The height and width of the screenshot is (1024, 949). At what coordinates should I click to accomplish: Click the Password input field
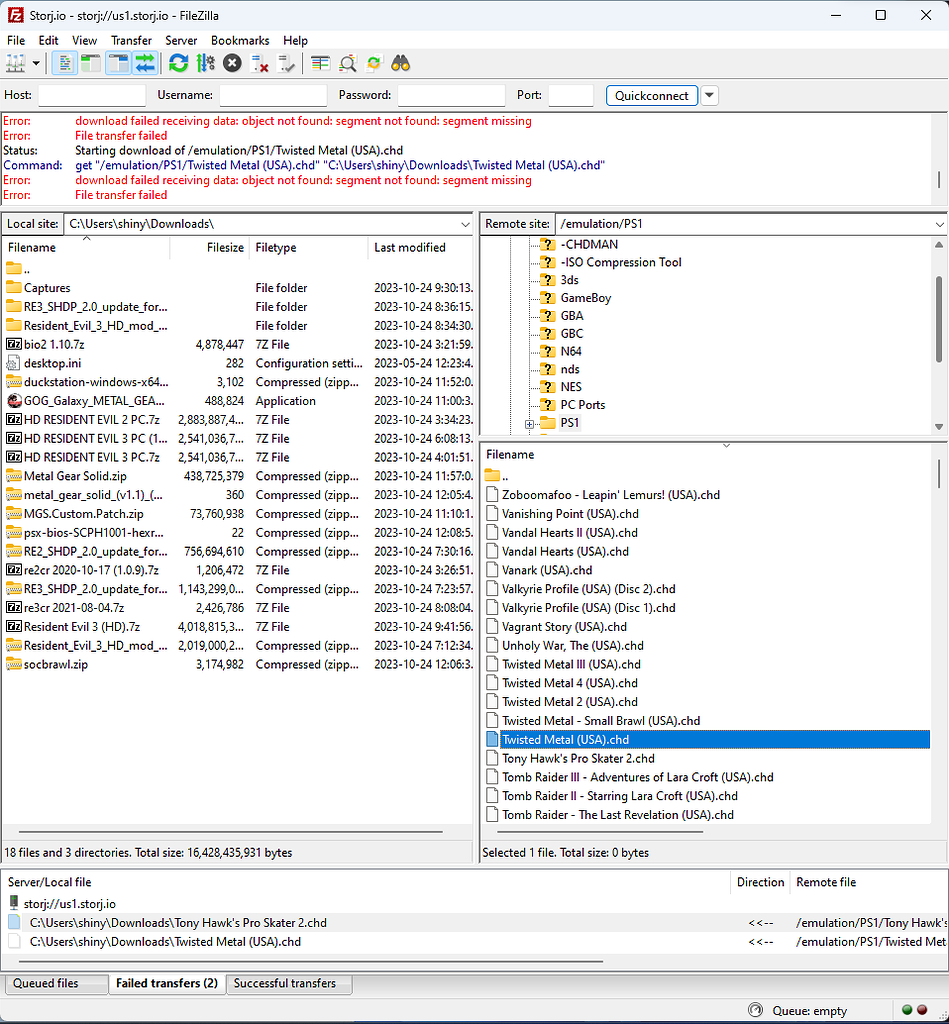click(x=451, y=95)
